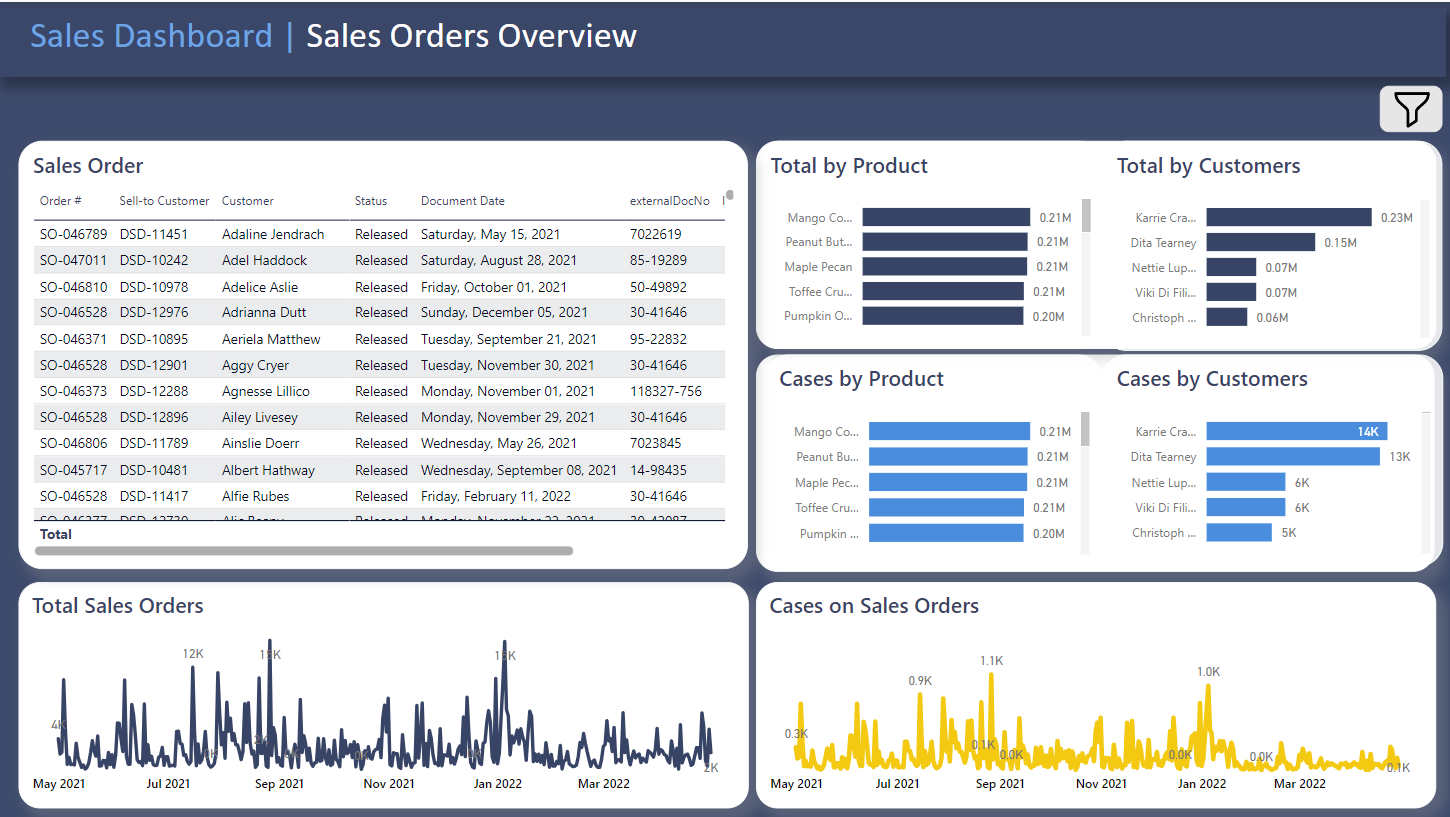
Task: Select the Agnesse Lillico customer cell
Action: point(266,391)
